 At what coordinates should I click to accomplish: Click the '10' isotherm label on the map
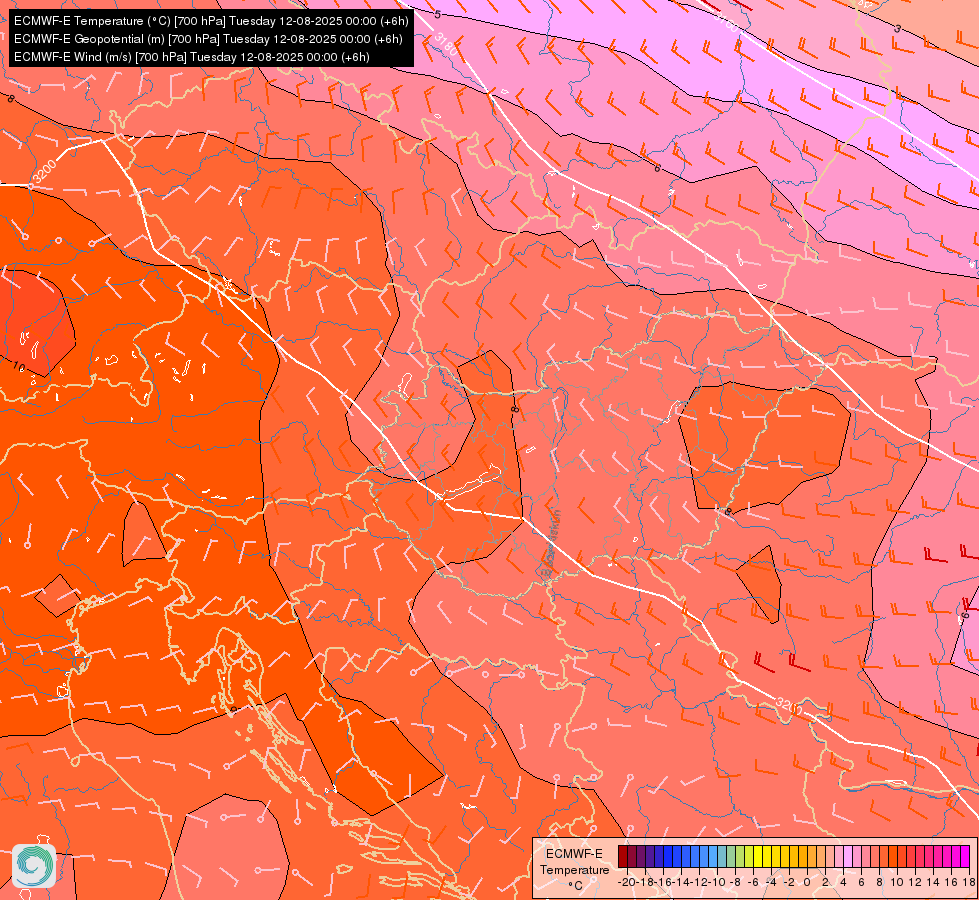19,366
